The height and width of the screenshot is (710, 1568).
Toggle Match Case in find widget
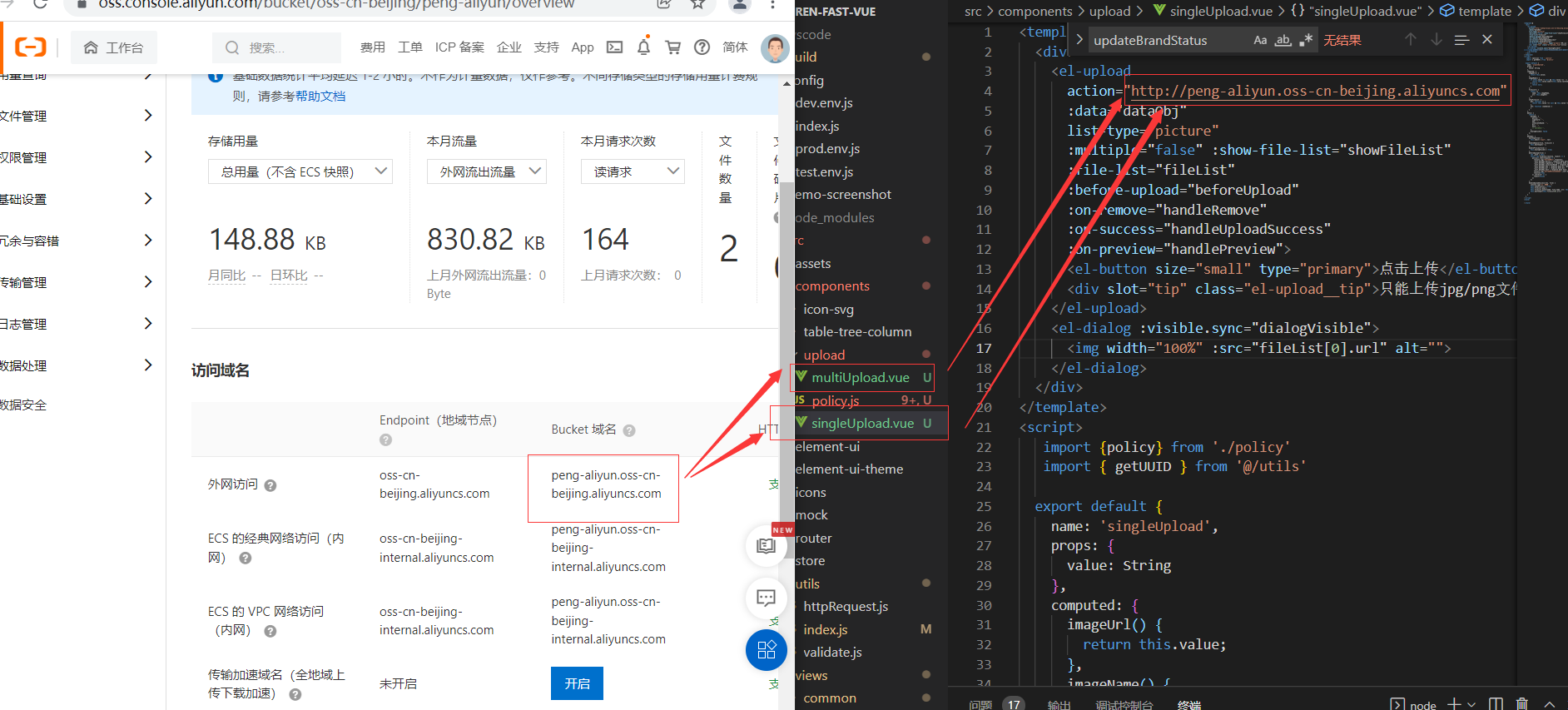(x=1260, y=40)
